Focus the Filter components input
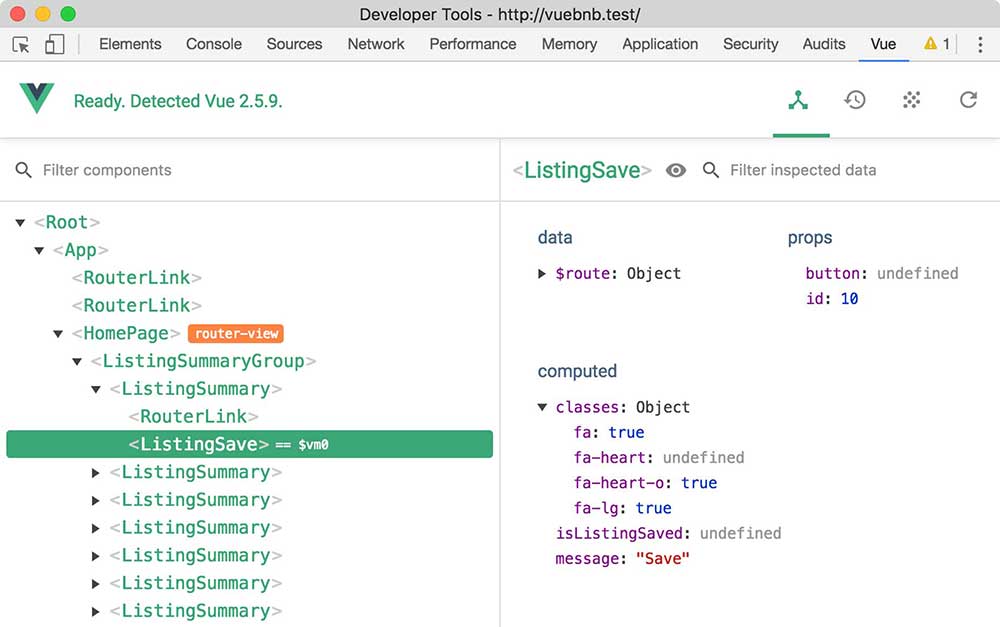This screenshot has height=627, width=1000. (107, 170)
